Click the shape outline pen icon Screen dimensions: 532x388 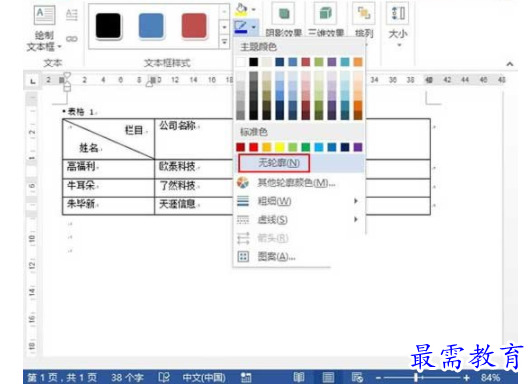241,27
